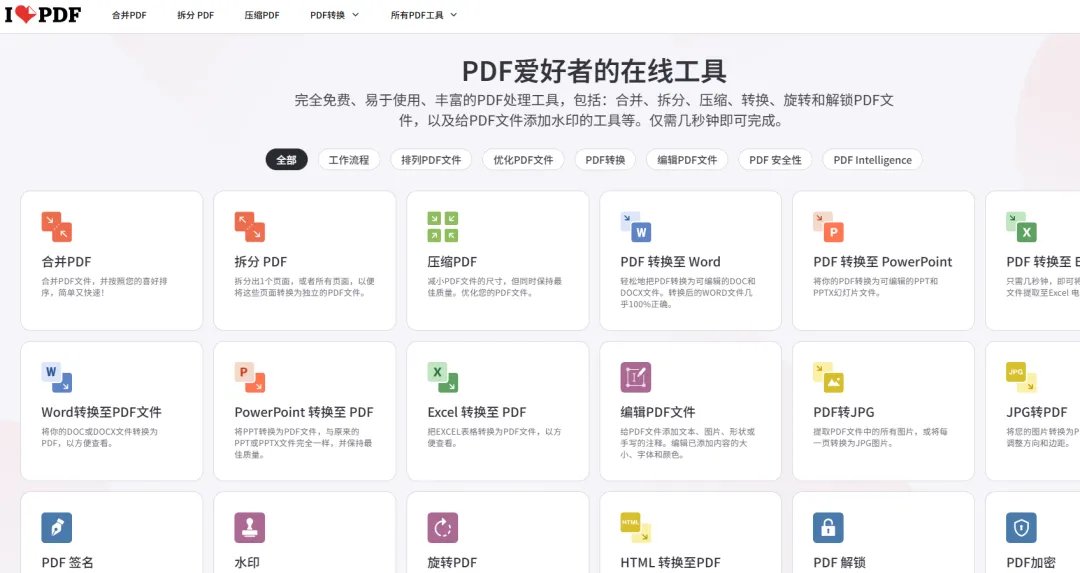The width and height of the screenshot is (1080, 573).
Task: Click the JPG转PDF card title
Action: tap(1037, 412)
